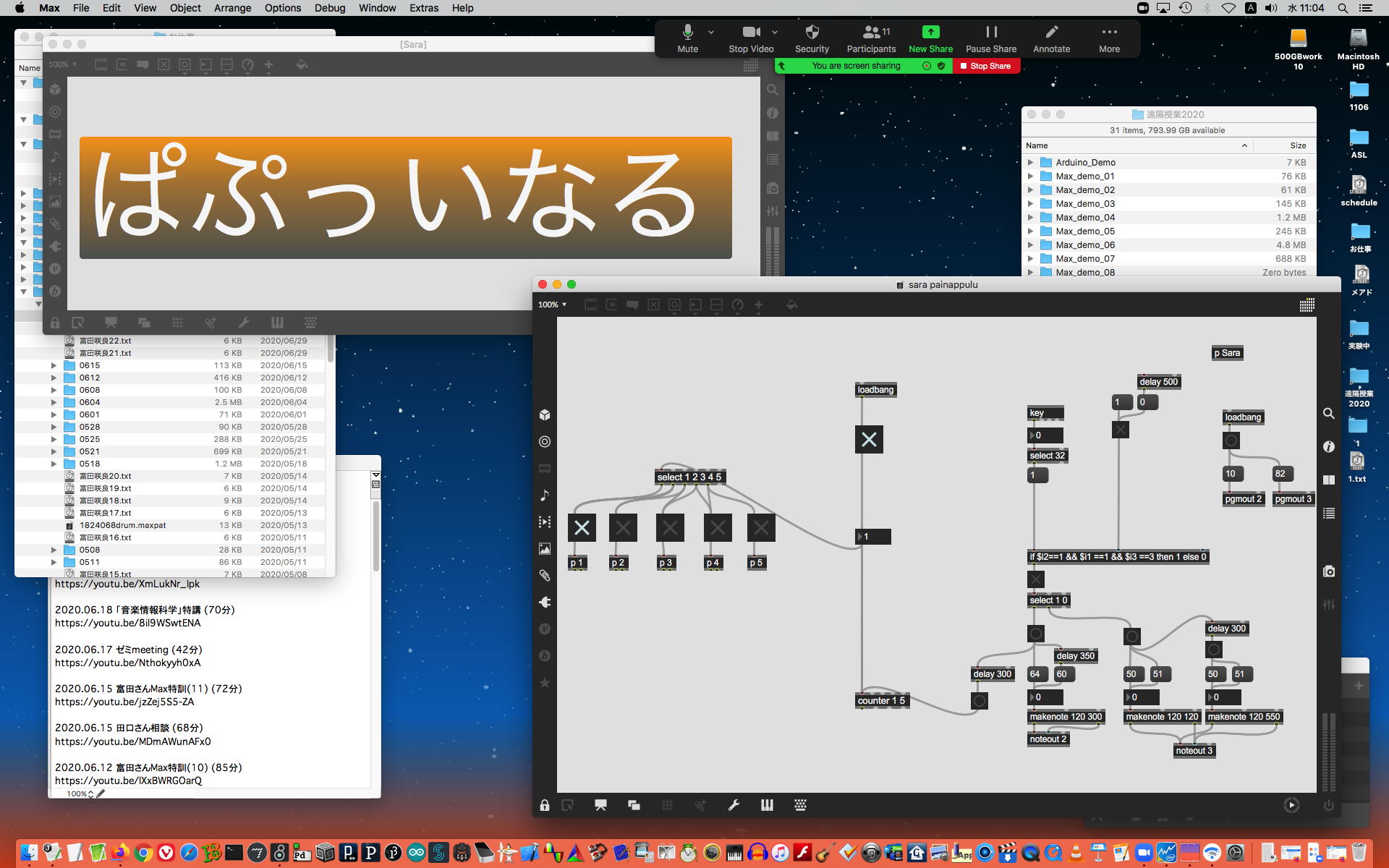
Task: Toggle presentation mode in the sara painappulu patcher
Action: (x=600, y=805)
